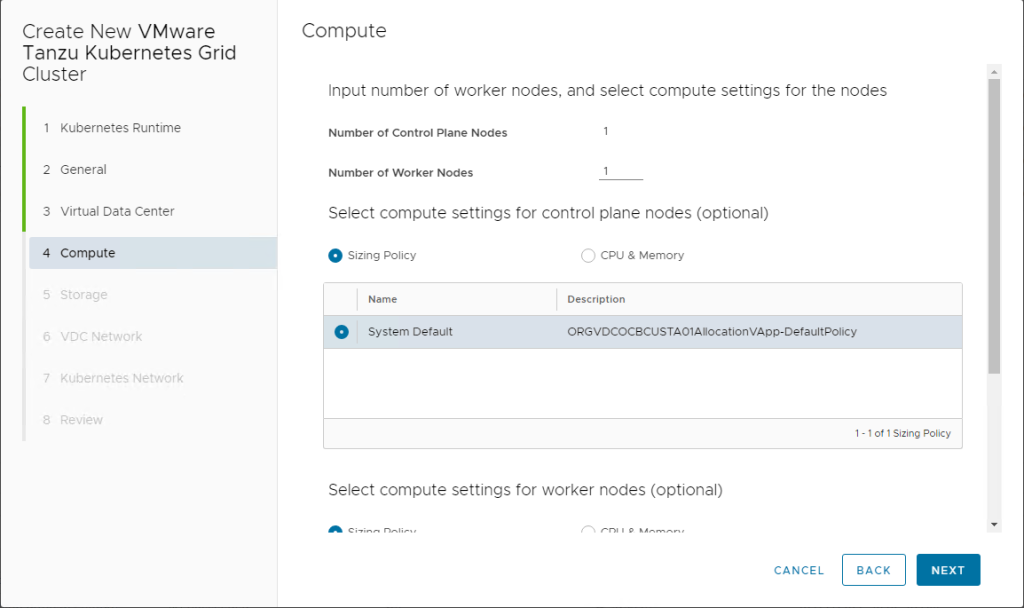Screen dimensions: 1024x608
Task: Click the Description column header
Action: 596,299
